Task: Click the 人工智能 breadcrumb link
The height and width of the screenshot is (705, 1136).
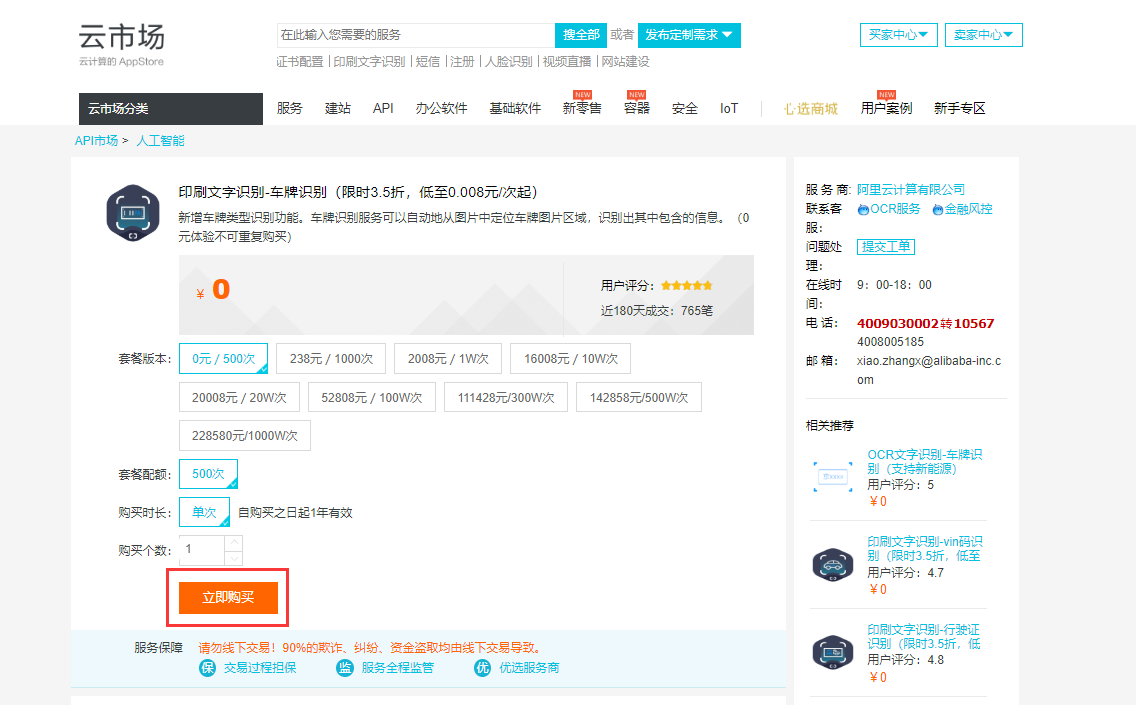Action: pos(161,141)
